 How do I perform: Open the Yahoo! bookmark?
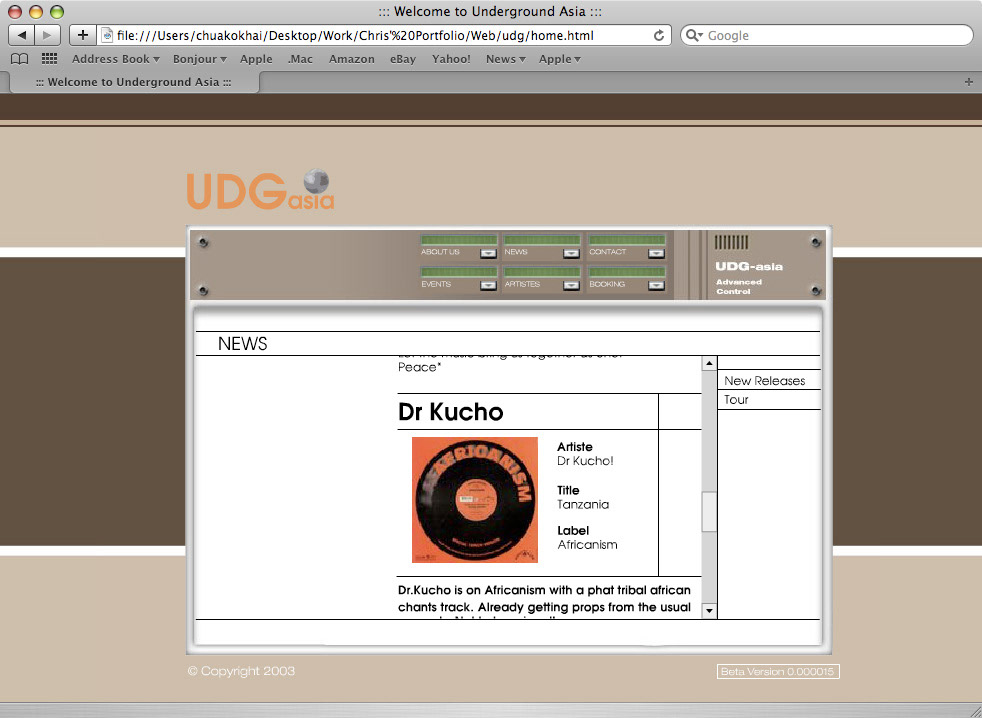coord(451,59)
